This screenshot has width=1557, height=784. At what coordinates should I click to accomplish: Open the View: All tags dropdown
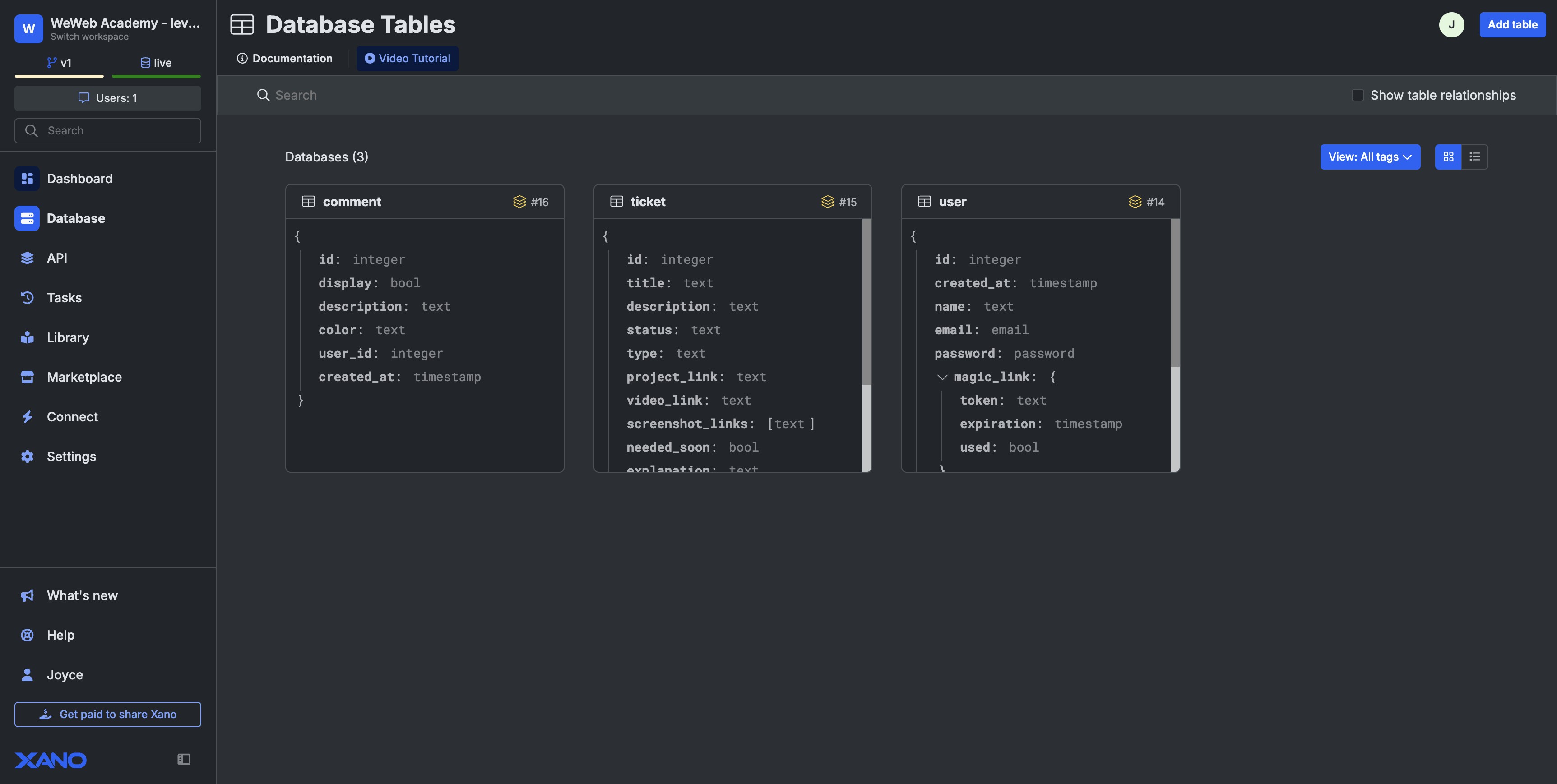(x=1370, y=157)
